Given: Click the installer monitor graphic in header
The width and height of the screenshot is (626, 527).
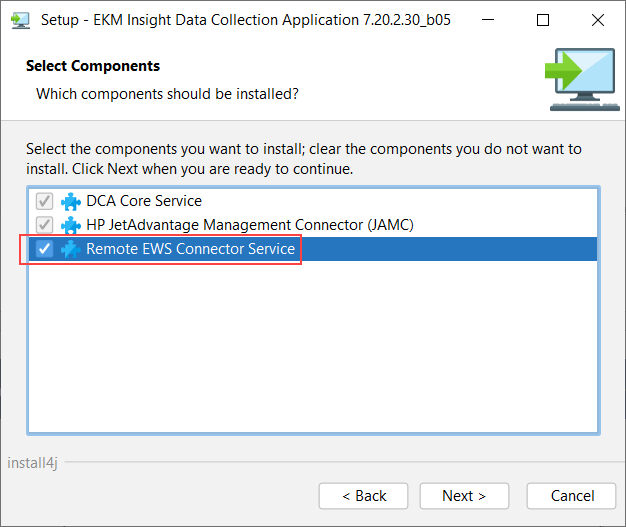Looking at the screenshot, I should click(x=582, y=79).
